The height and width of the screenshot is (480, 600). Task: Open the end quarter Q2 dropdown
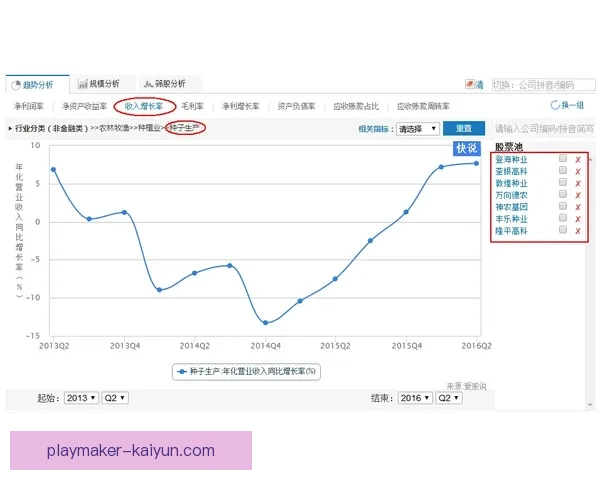[449, 398]
